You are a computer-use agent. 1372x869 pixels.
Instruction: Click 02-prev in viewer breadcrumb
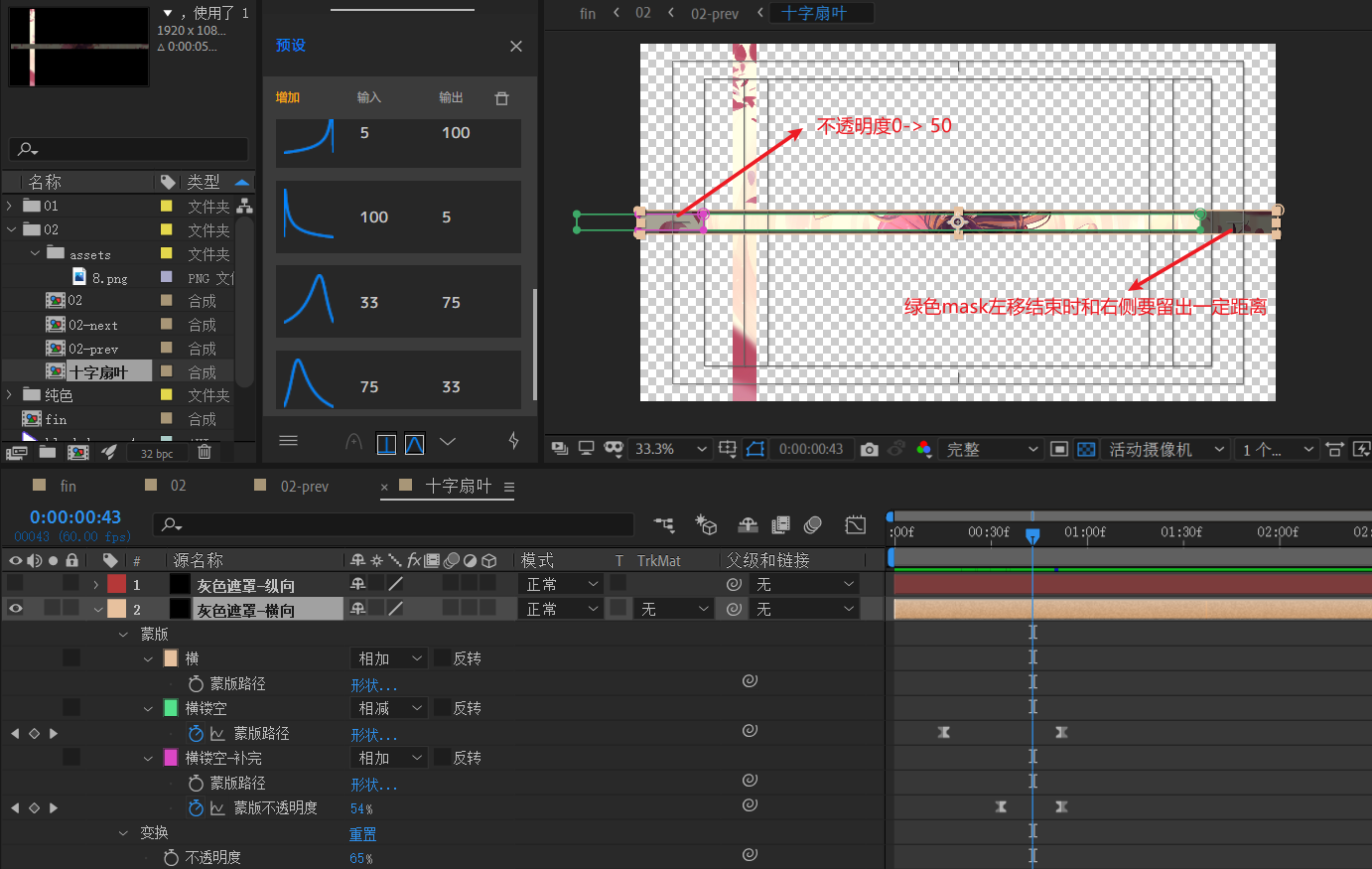[715, 13]
